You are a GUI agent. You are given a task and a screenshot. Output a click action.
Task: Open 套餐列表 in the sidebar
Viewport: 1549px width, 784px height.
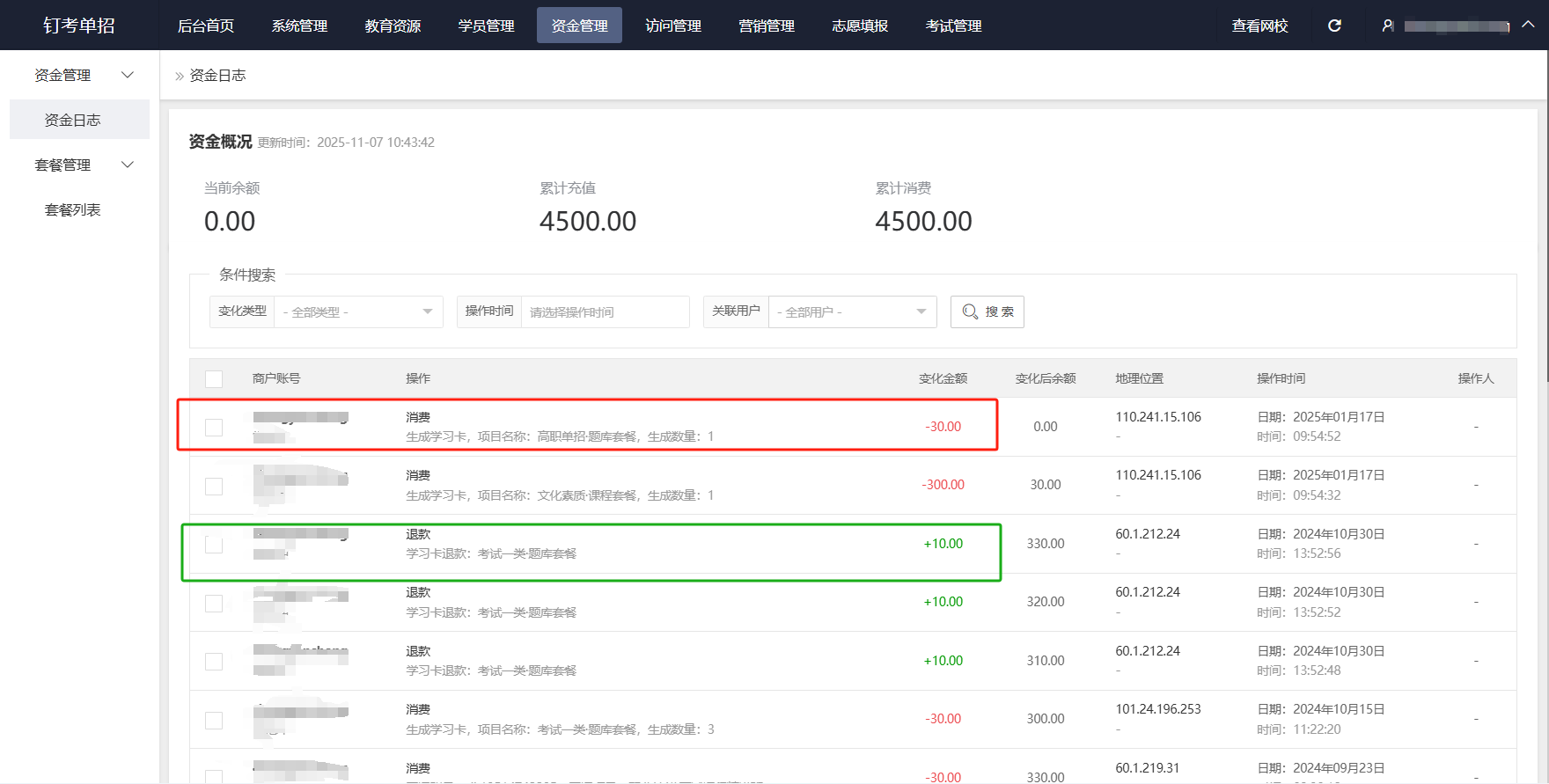click(73, 210)
